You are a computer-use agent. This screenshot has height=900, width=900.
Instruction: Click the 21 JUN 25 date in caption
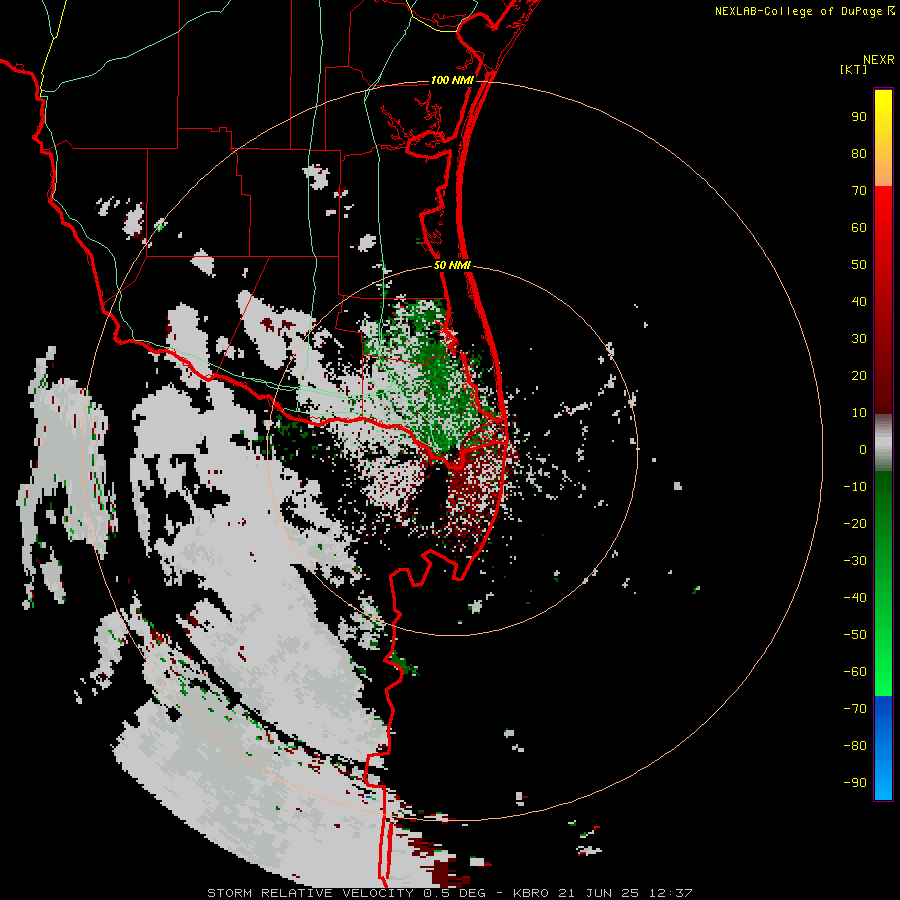(x=599, y=893)
